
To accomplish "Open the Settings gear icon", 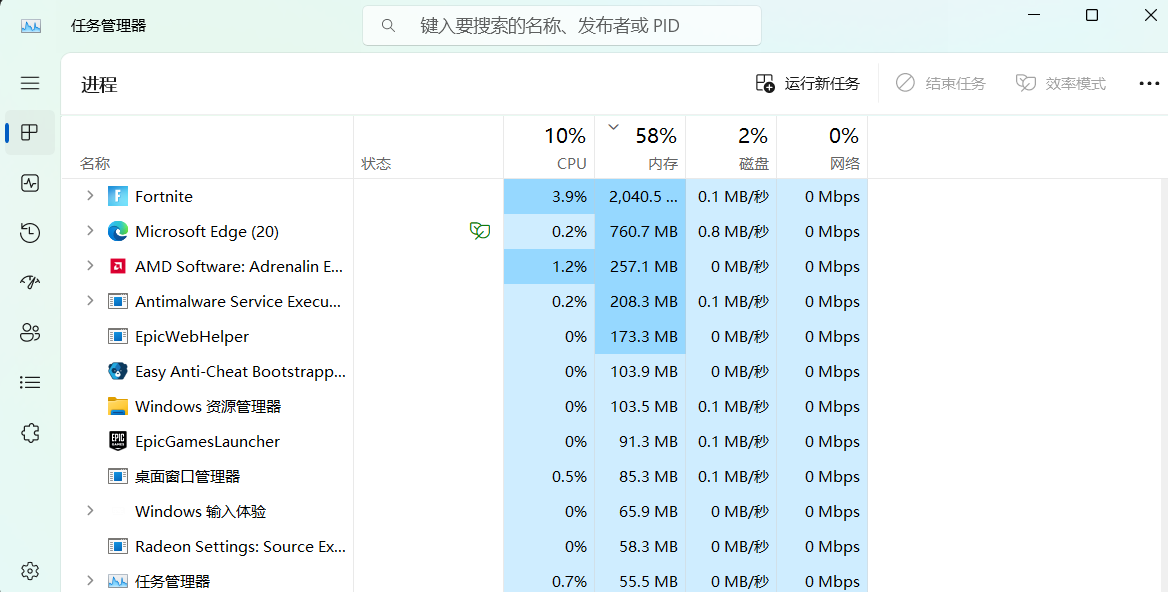I will click(x=30, y=571).
